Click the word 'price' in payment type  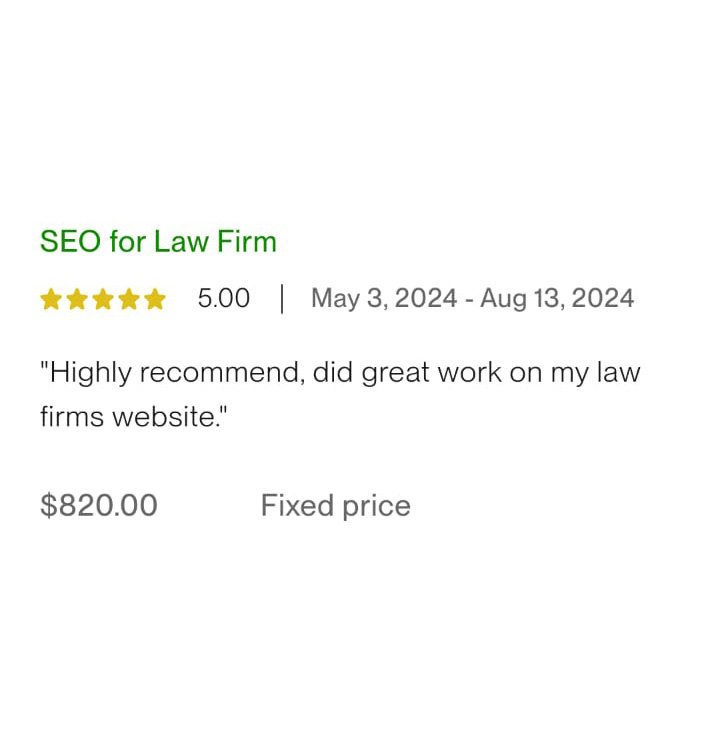click(377, 507)
